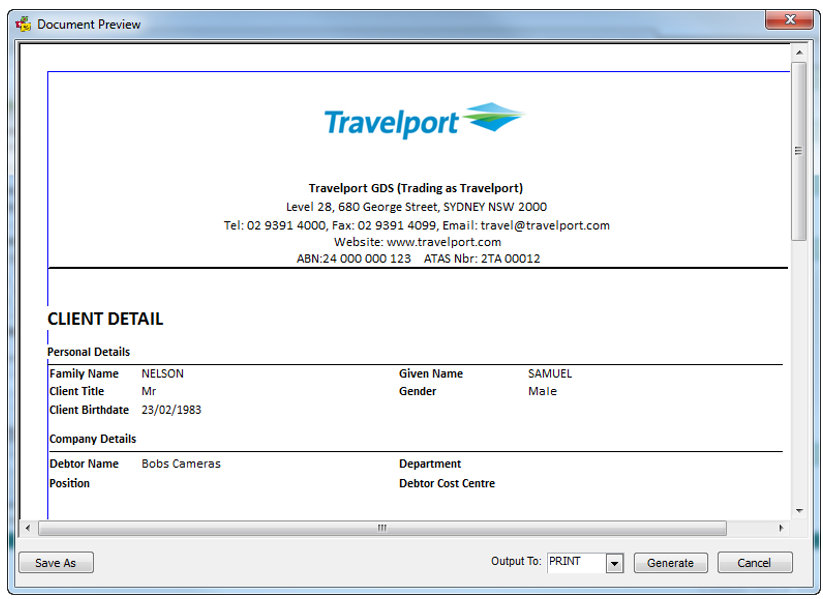Click the PRINT output field

[x=576, y=562]
